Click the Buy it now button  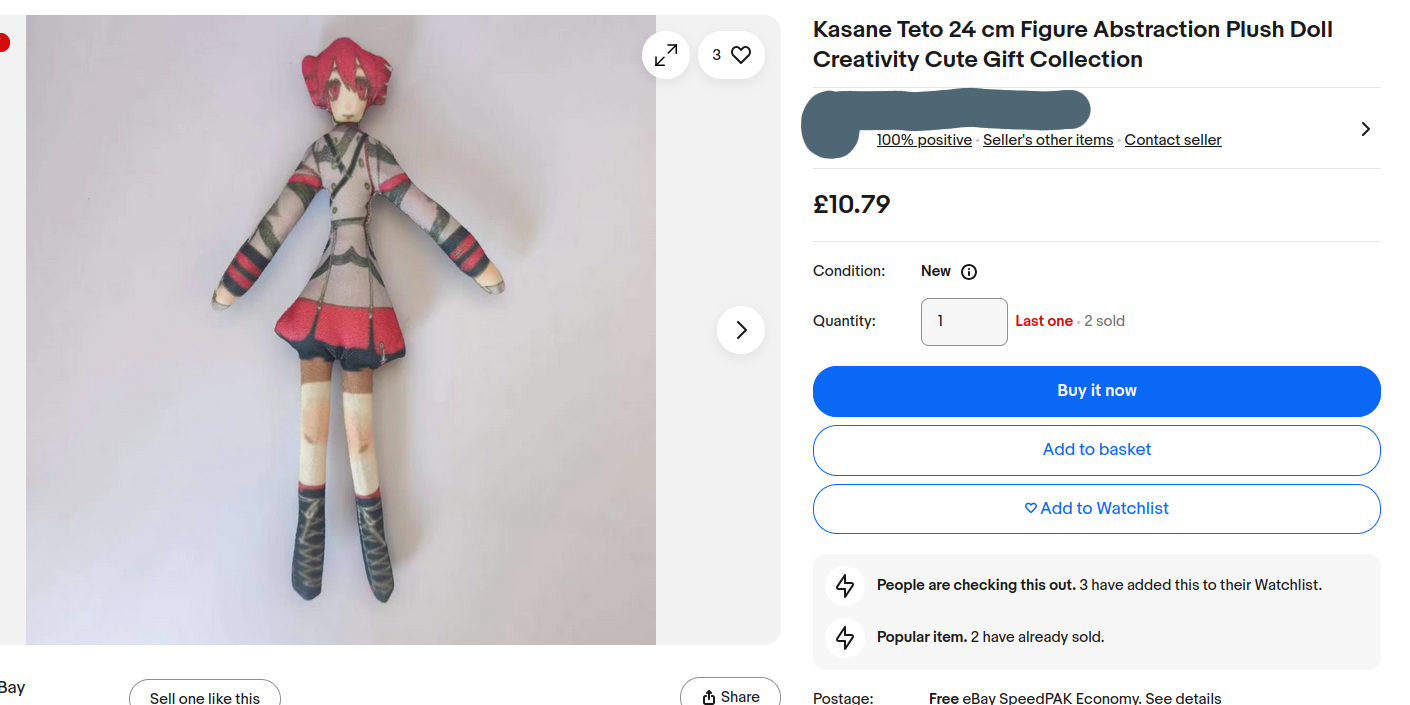tap(1096, 391)
